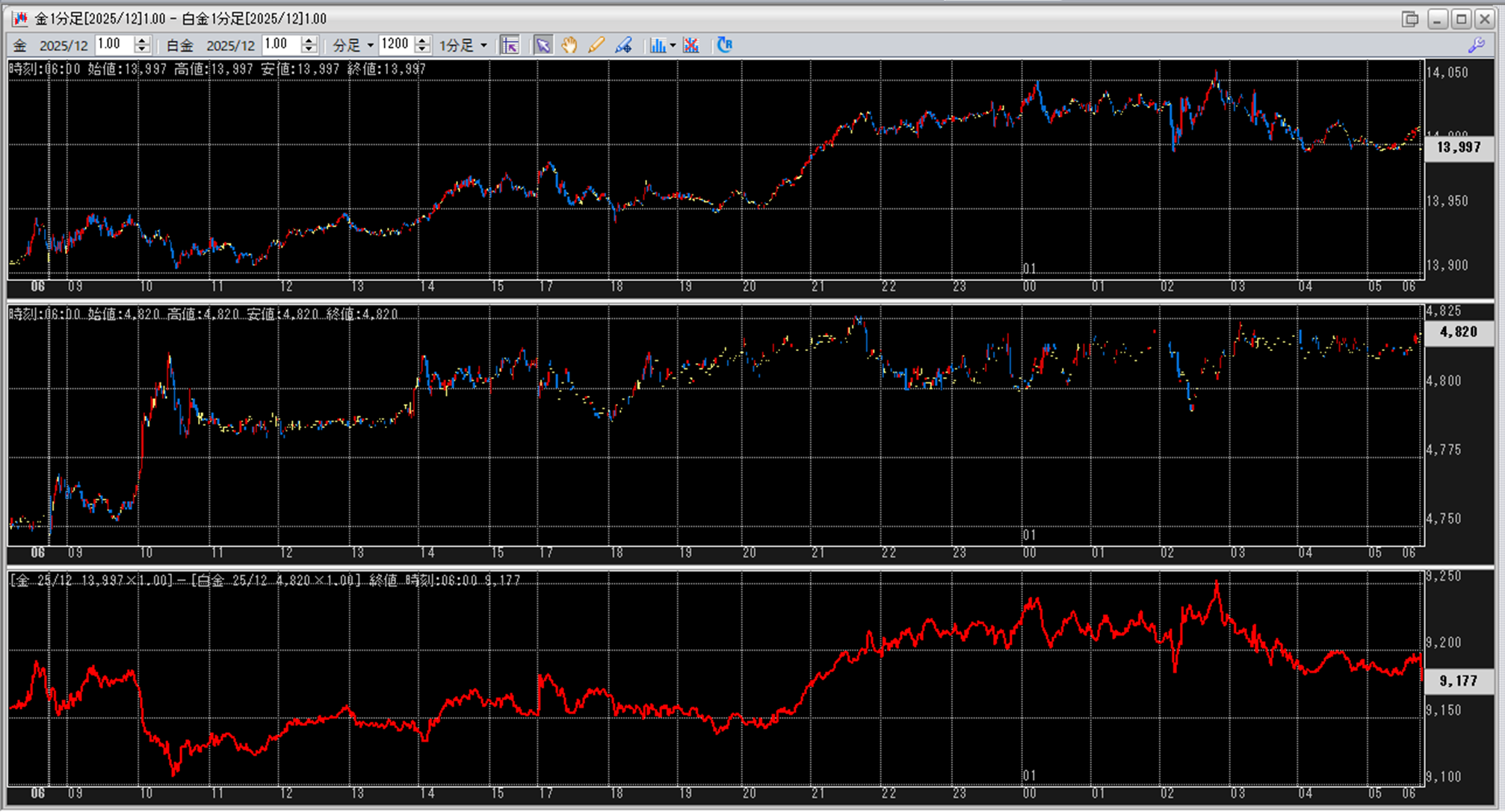Toggle the crosshair cursor display button

[x=510, y=46]
